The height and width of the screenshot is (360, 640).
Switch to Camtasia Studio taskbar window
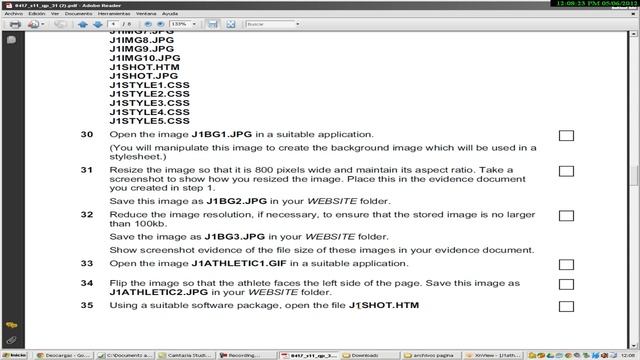pos(185,356)
